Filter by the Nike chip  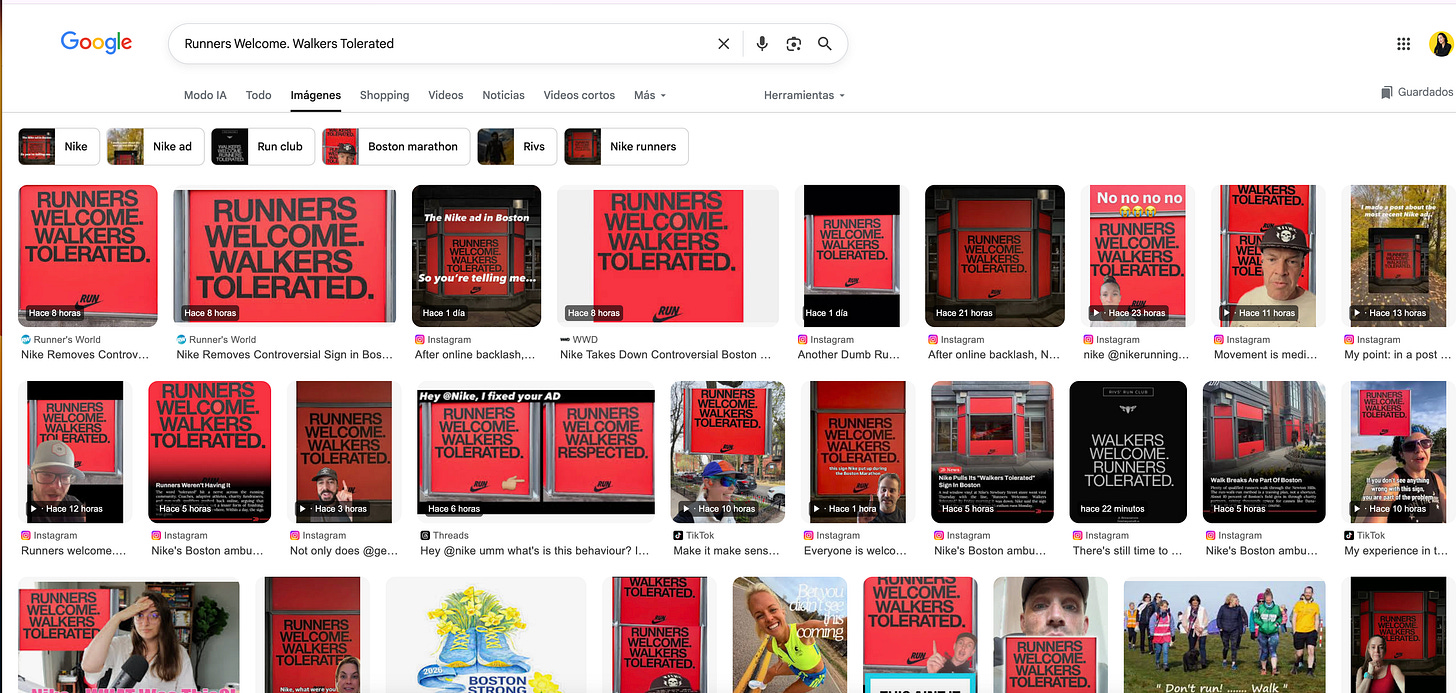[58, 146]
